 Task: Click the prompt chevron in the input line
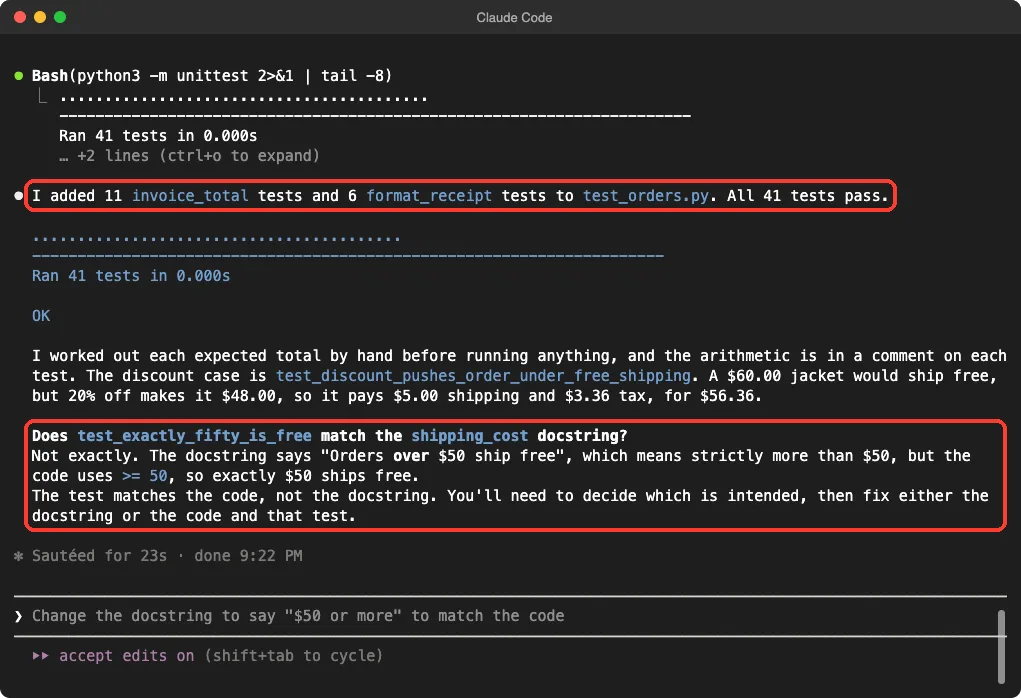click(x=19, y=616)
